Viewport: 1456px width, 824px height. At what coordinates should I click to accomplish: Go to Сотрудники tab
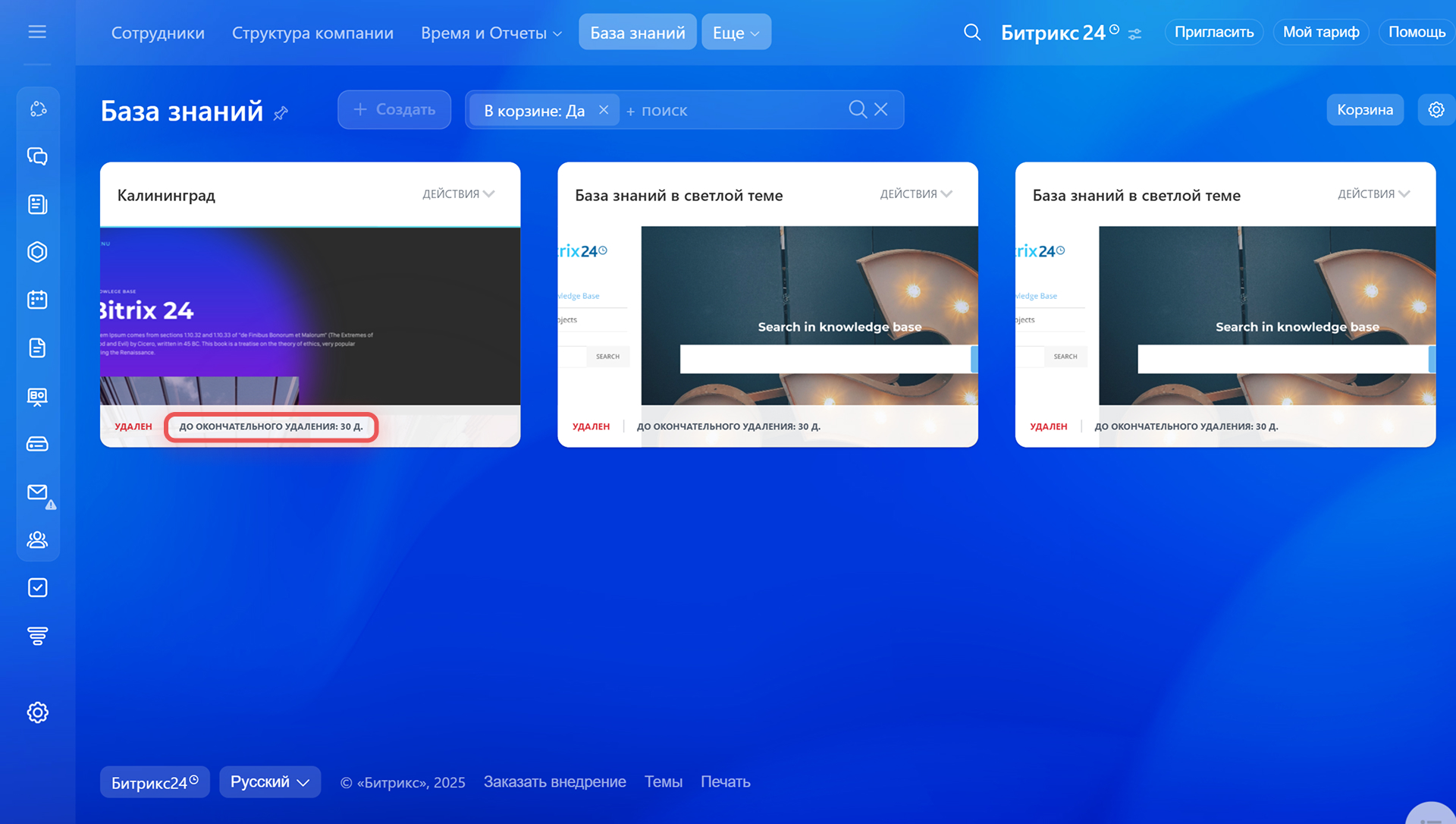pos(158,33)
